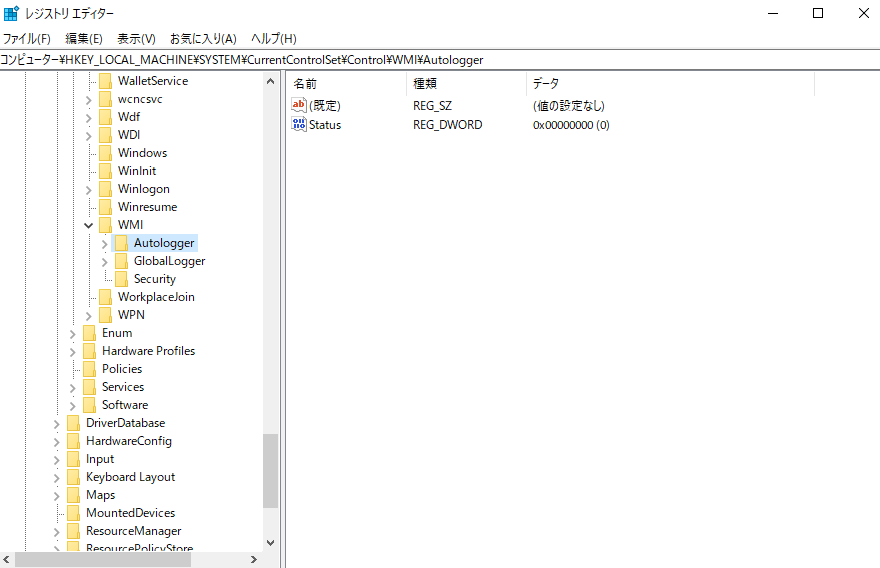Open the お気に入り(A) menu
The image size is (880, 568).
click(203, 39)
